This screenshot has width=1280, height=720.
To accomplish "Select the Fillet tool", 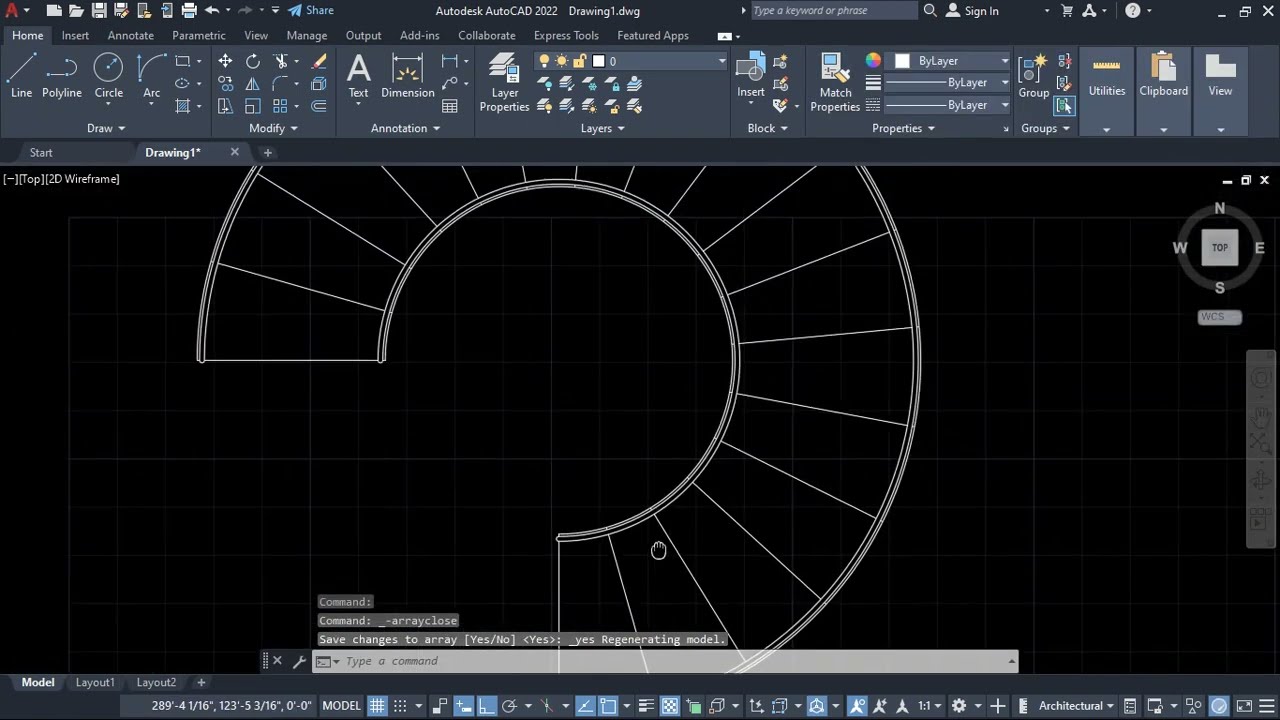I will 281,84.
